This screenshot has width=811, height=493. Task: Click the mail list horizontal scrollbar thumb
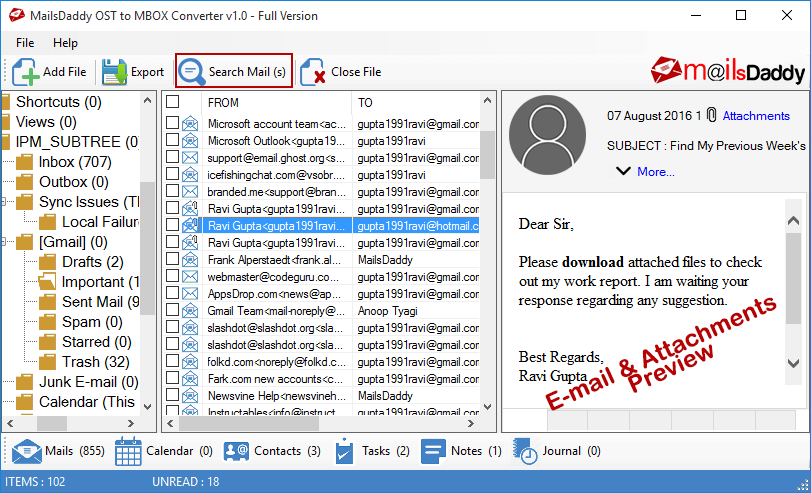[249, 423]
